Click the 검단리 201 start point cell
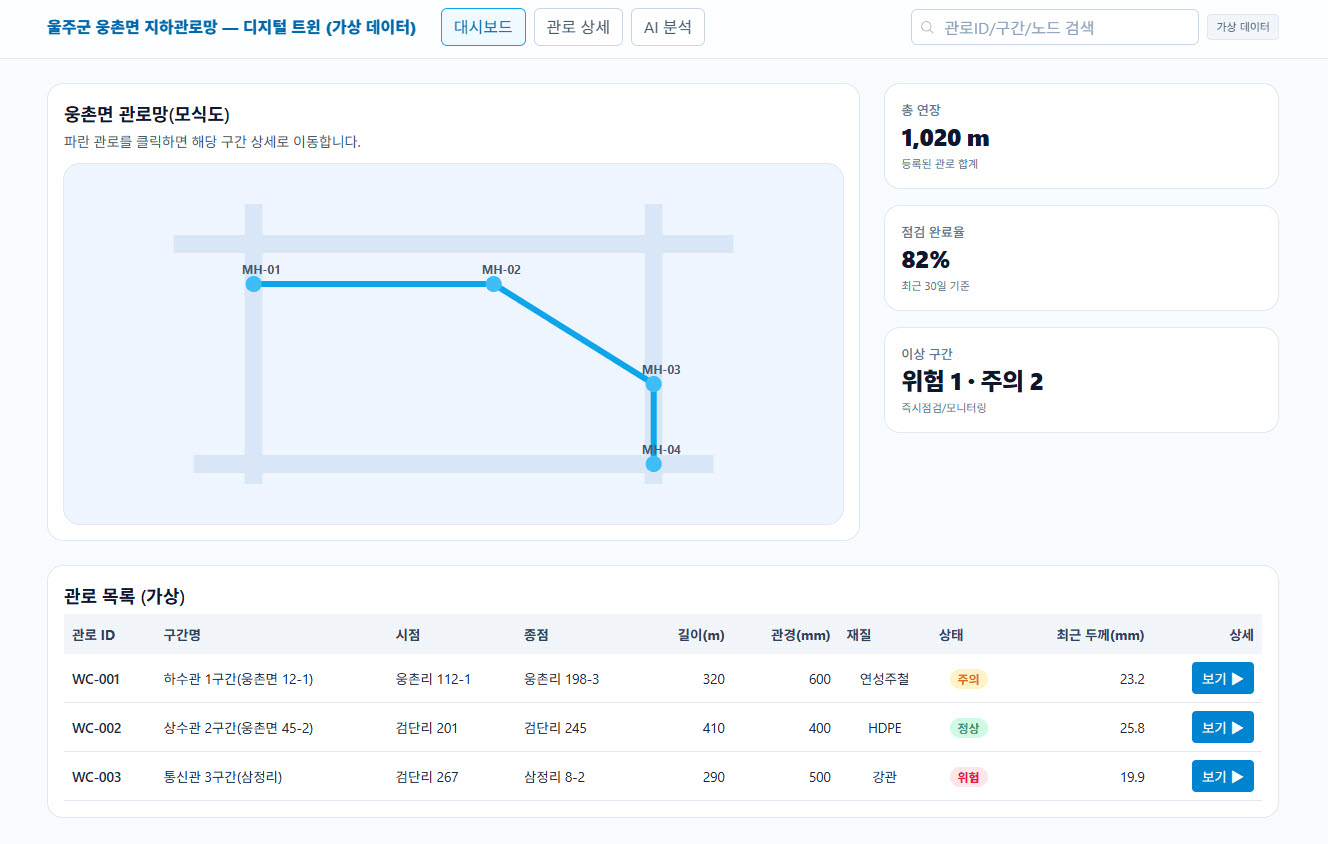Viewport: 1328px width, 844px height. [427, 728]
